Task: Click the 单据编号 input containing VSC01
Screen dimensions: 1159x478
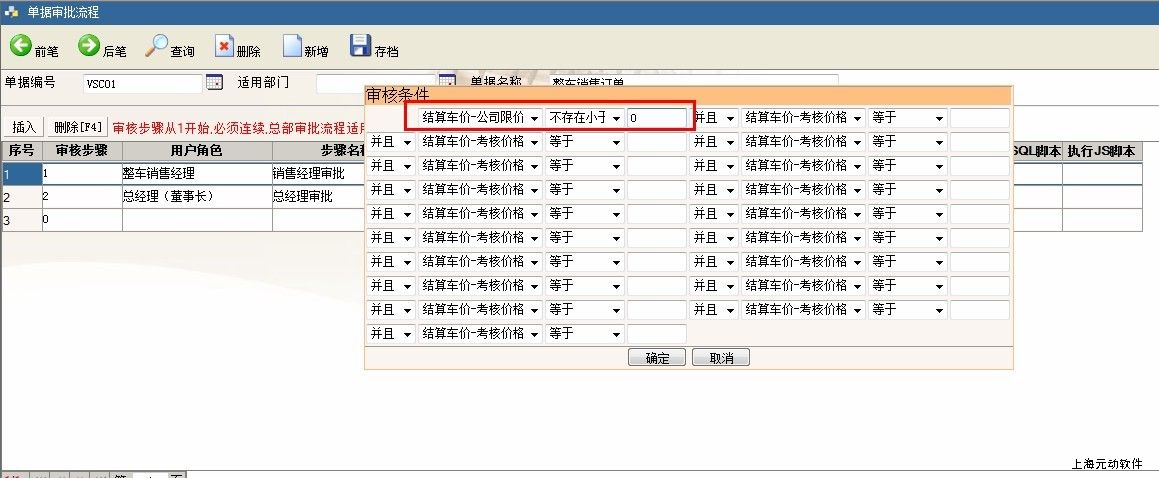Action: tap(141, 83)
